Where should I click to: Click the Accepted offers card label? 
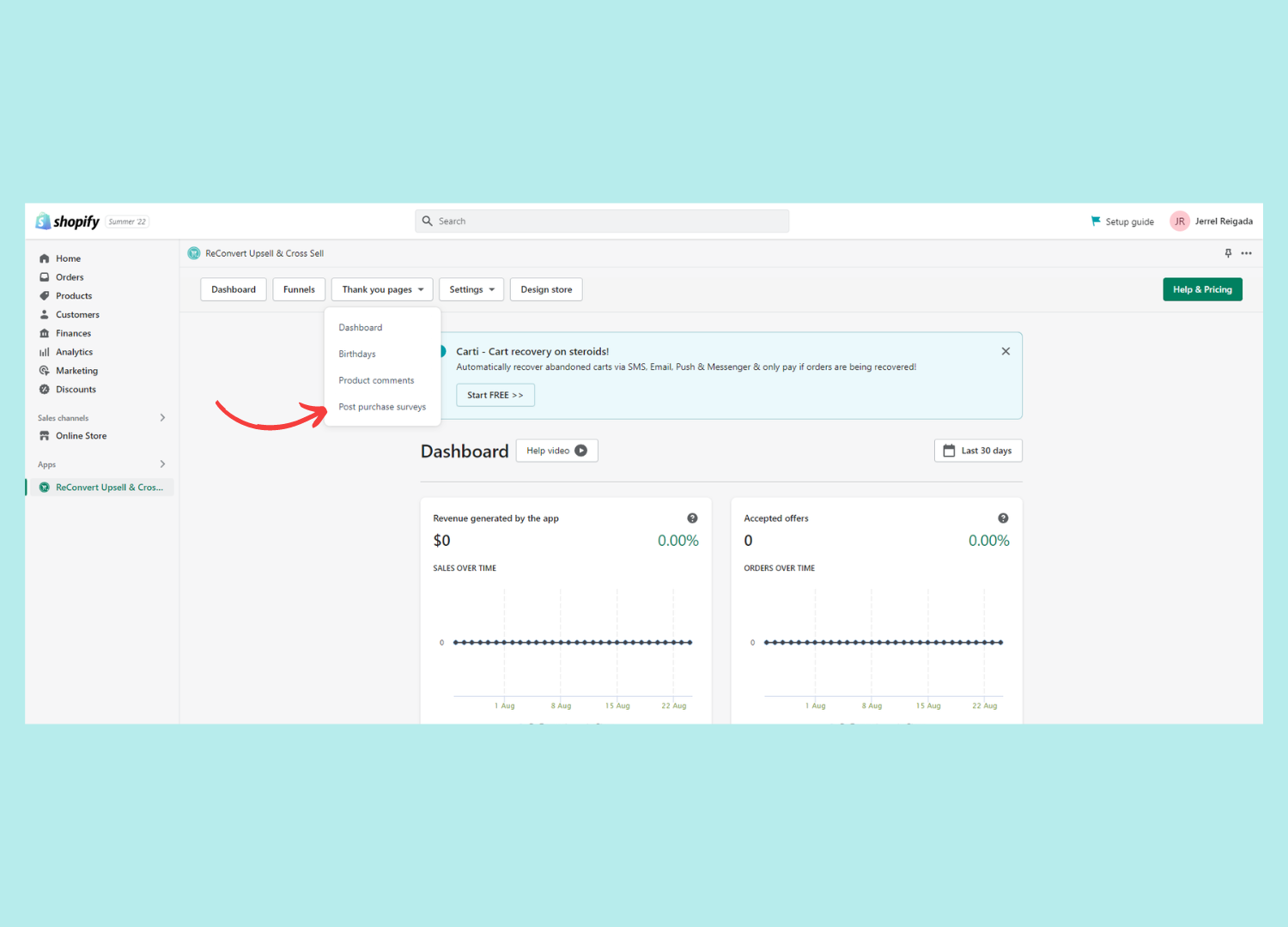coord(776,518)
